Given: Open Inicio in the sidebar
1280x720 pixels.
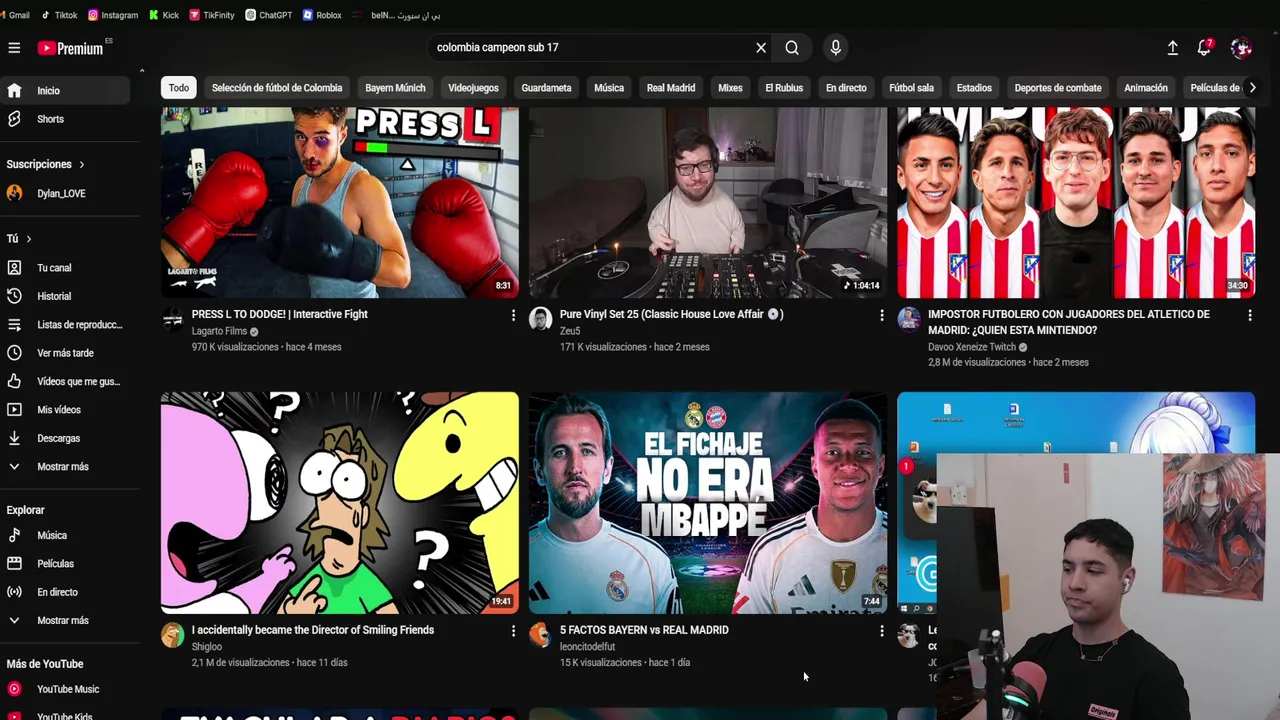Looking at the screenshot, I should 65,90.
